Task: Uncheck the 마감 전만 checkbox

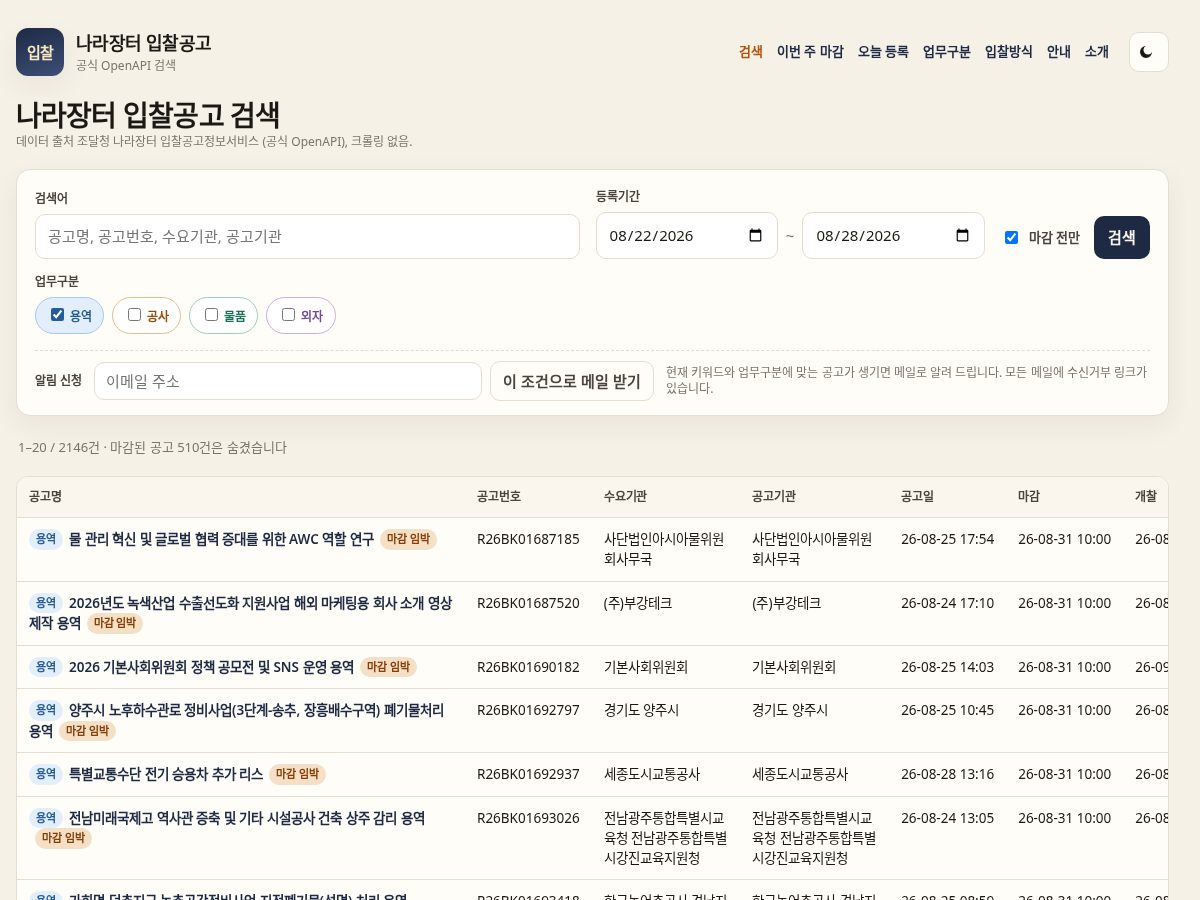Action: [1011, 237]
